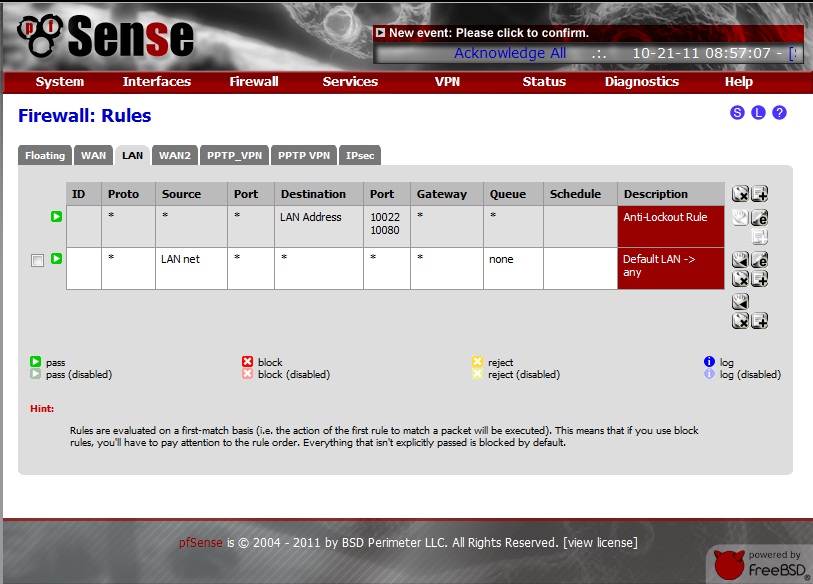Click the Proto column header
This screenshot has width=813, height=584.
tap(128, 194)
